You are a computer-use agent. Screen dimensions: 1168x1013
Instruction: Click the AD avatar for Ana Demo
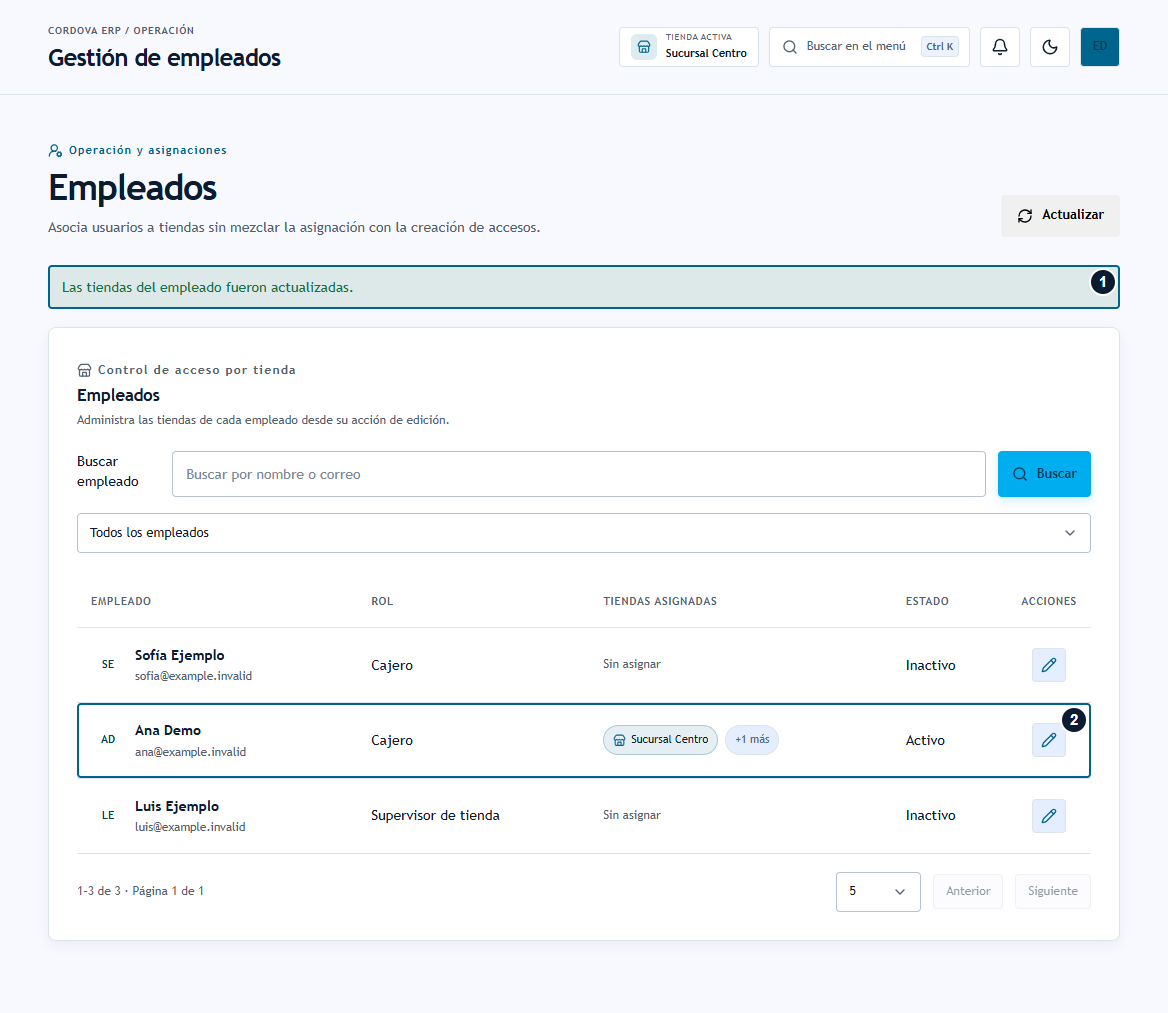[108, 740]
